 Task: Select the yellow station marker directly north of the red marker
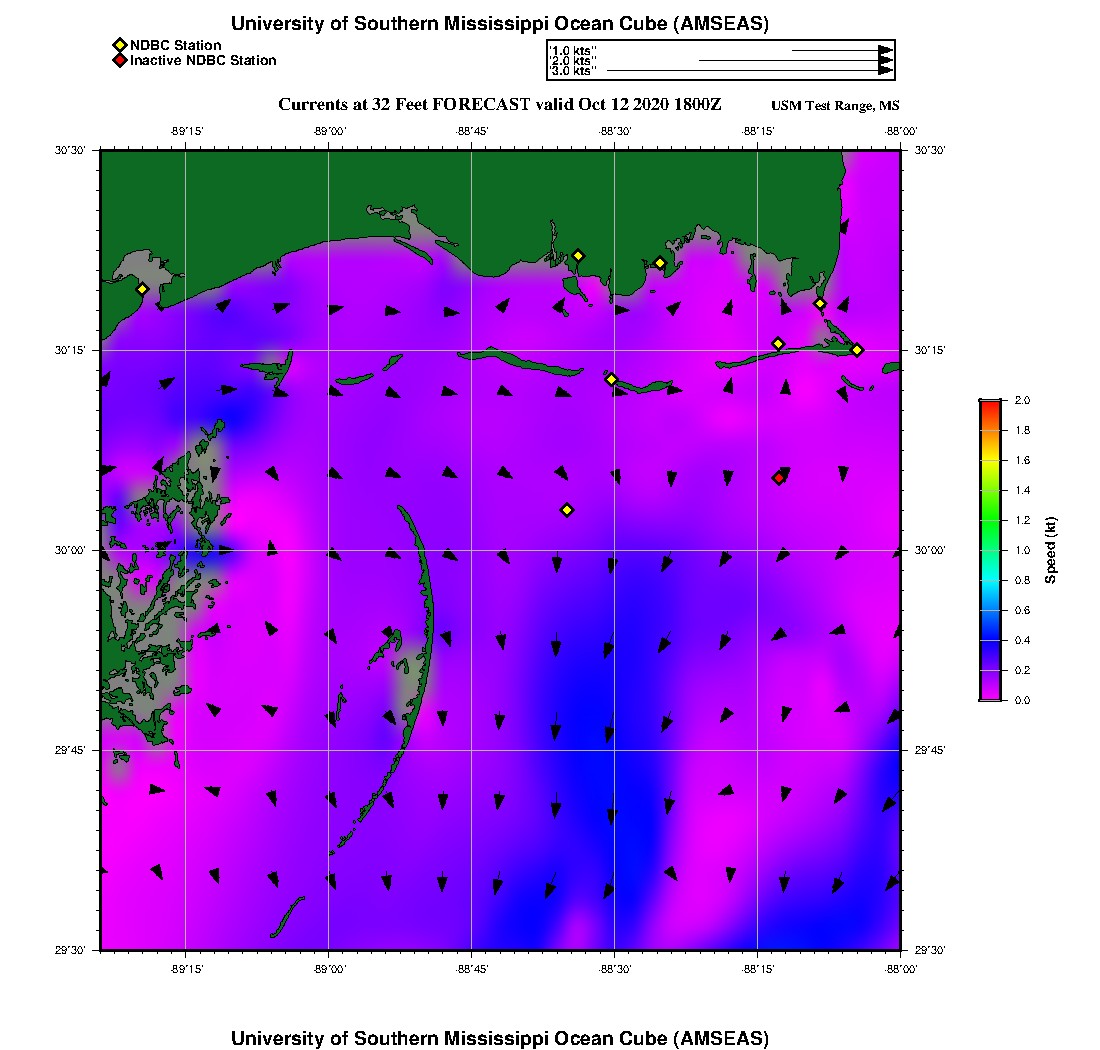pos(778,344)
